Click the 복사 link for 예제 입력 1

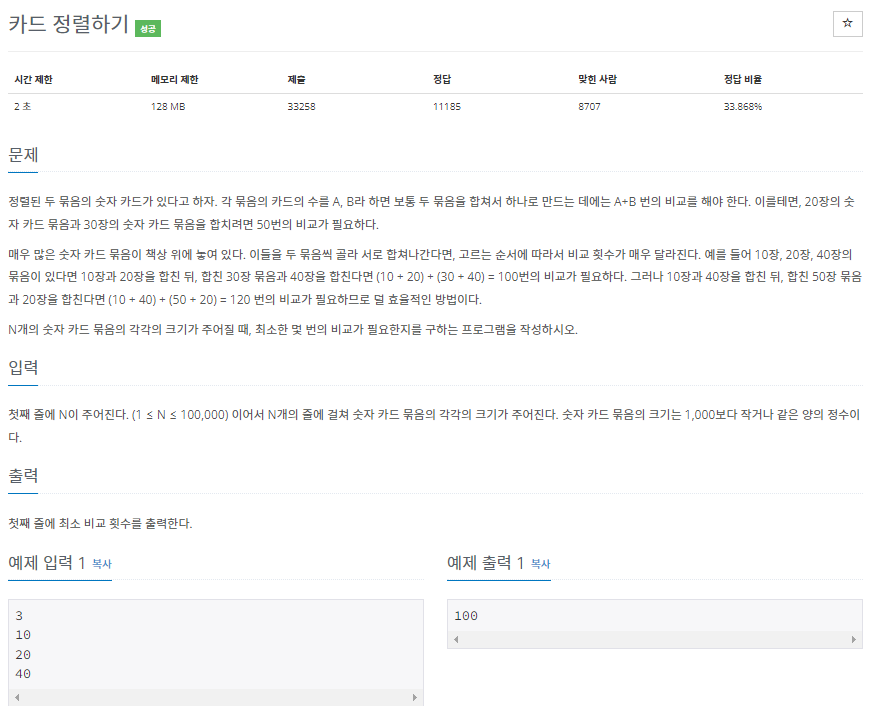click(x=102, y=564)
